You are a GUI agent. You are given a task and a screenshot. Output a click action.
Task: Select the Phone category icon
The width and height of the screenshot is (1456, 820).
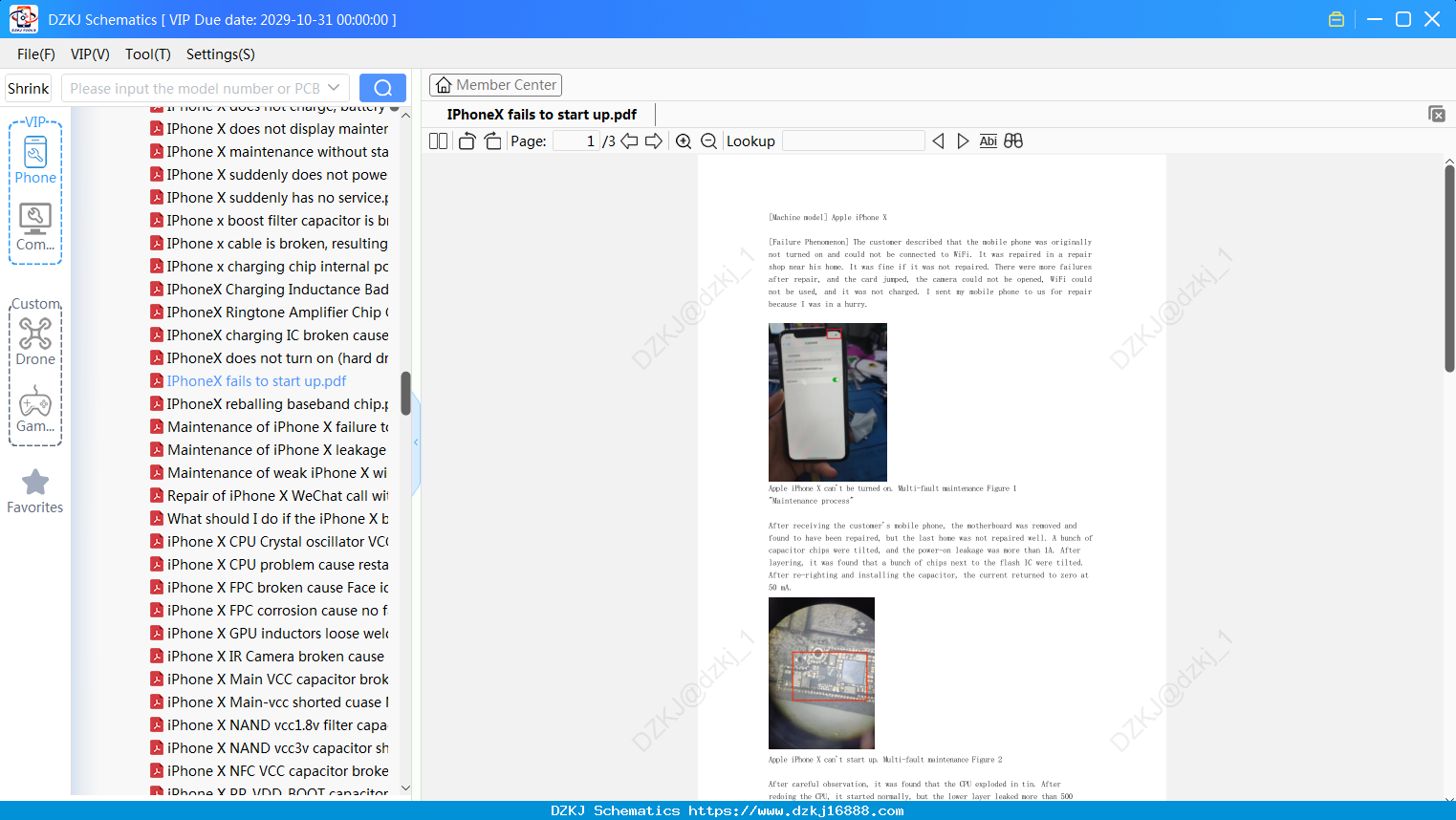pos(35,160)
